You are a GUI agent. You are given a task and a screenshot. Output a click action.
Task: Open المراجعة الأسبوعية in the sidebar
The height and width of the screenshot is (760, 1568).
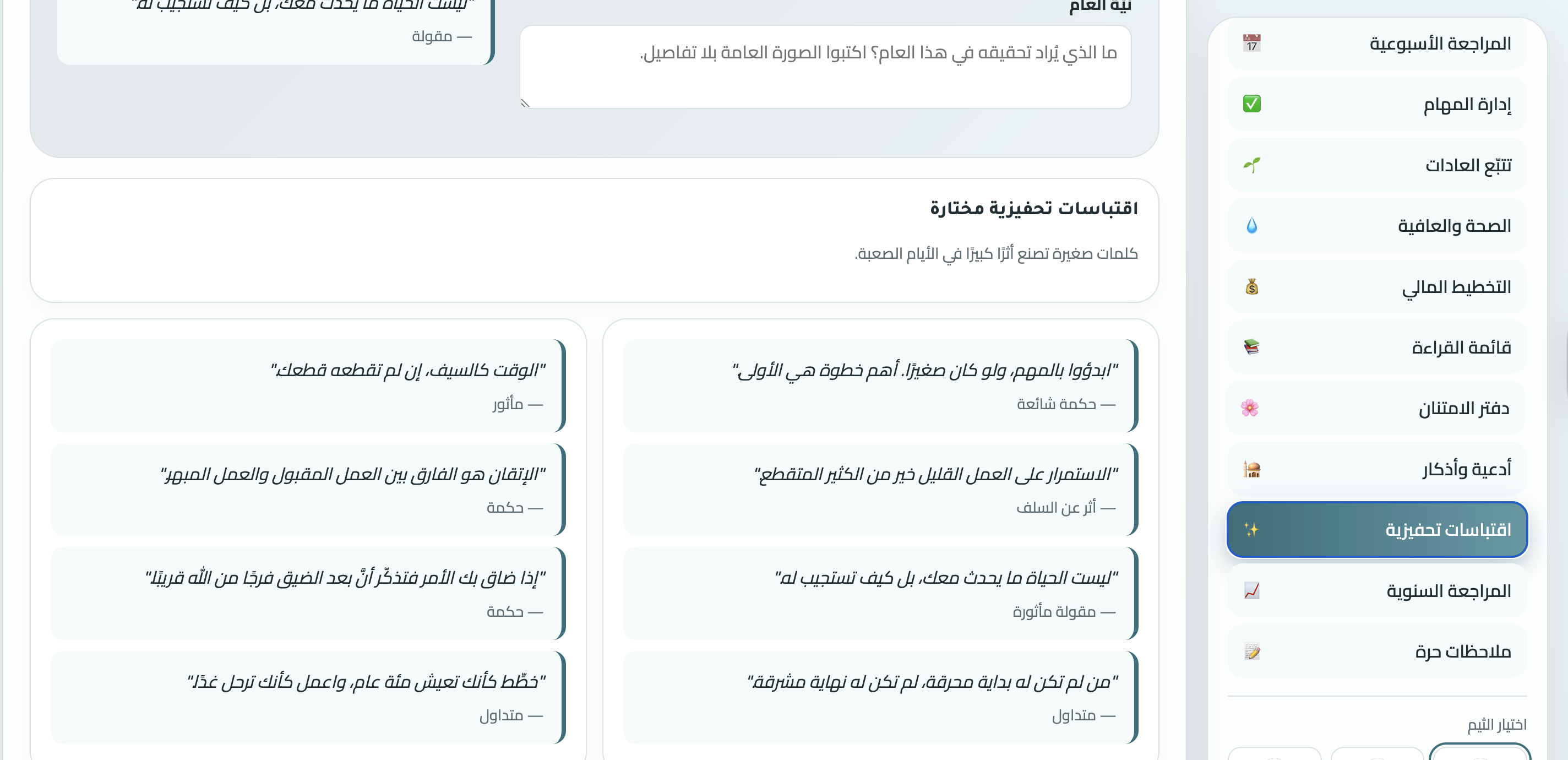pos(1377,44)
